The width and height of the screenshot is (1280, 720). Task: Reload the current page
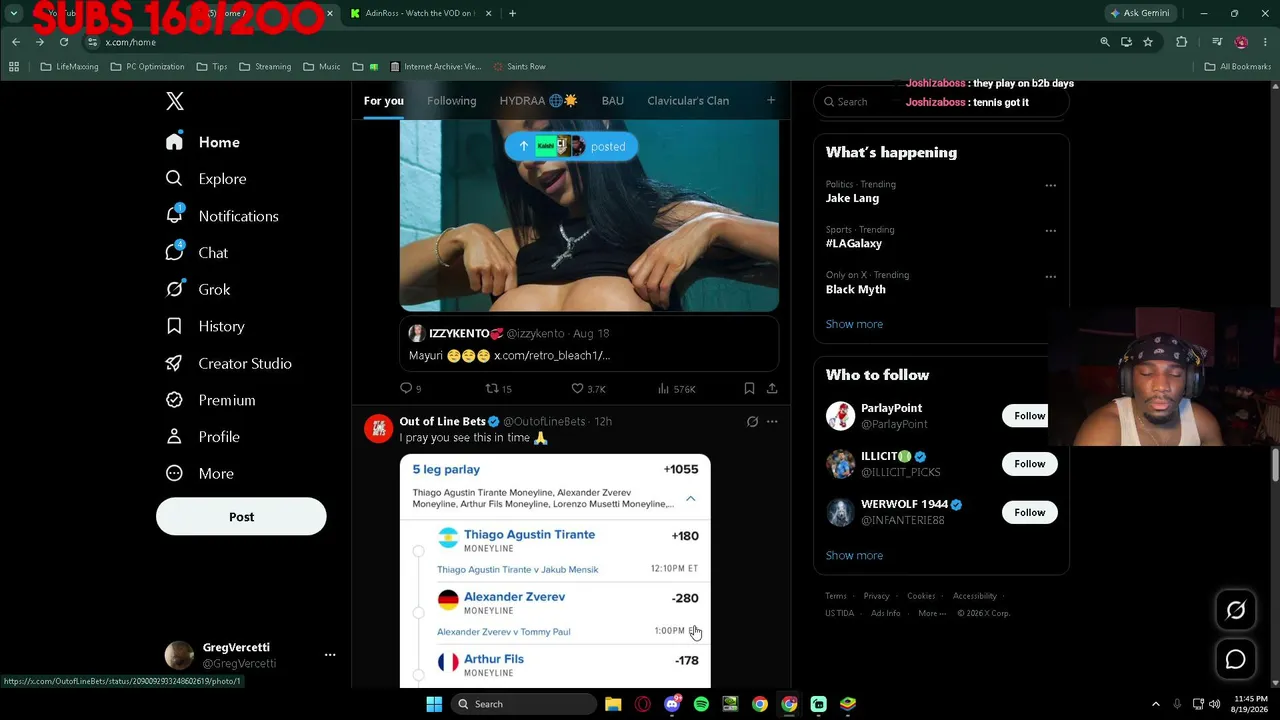[x=64, y=42]
